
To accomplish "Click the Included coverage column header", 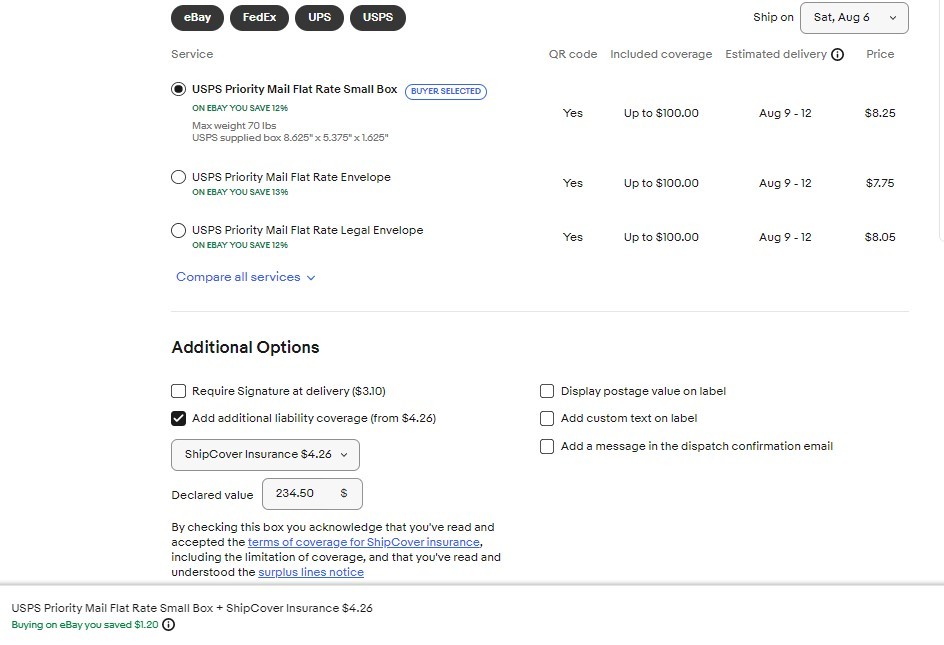I will pos(661,54).
